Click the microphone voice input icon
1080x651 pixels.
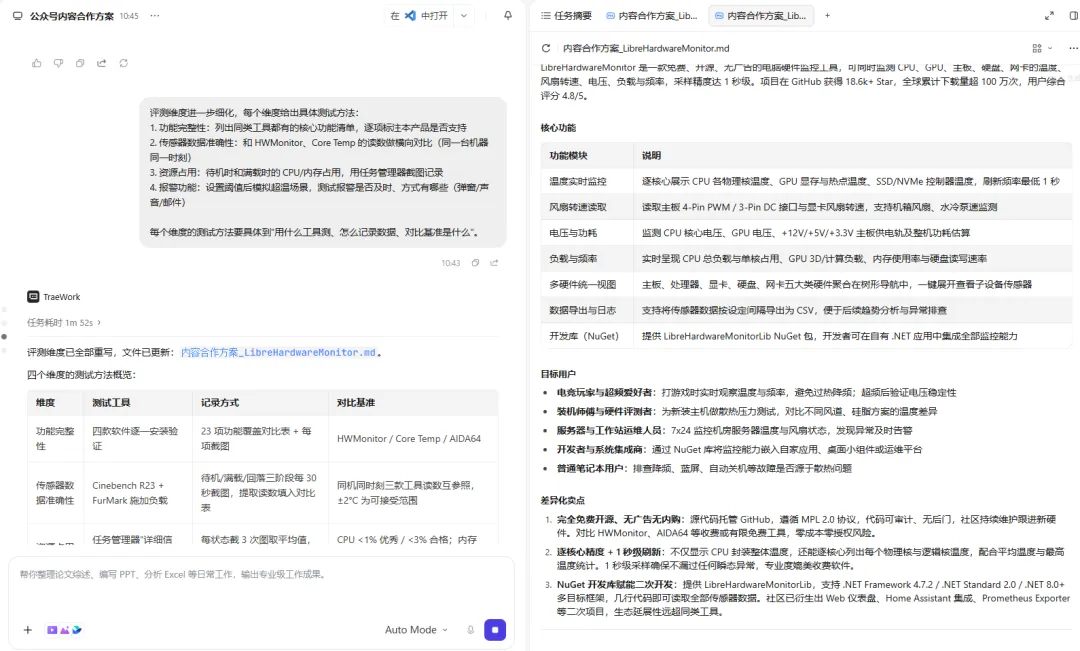pyautogui.click(x=470, y=630)
